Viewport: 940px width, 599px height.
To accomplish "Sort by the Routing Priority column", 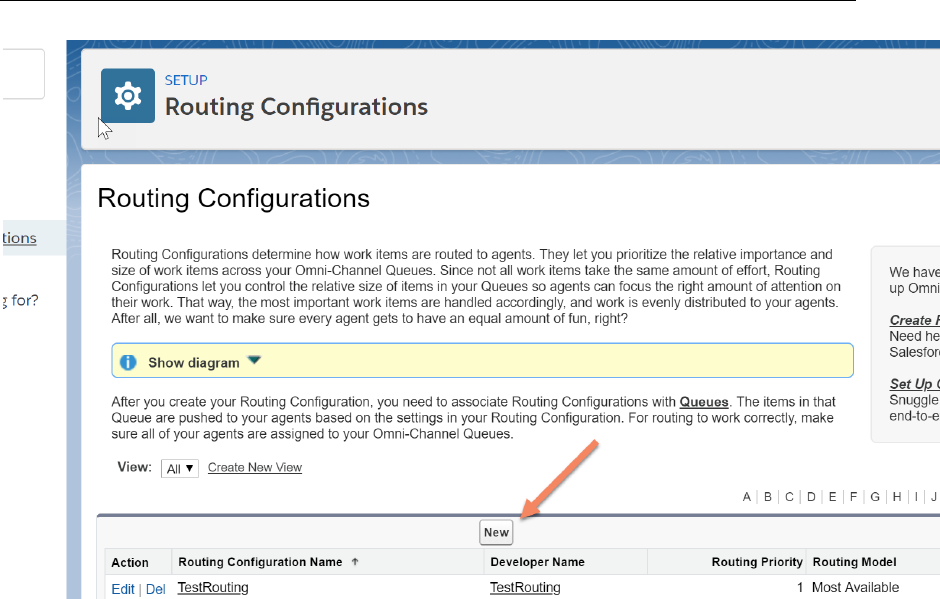I will tap(757, 562).
